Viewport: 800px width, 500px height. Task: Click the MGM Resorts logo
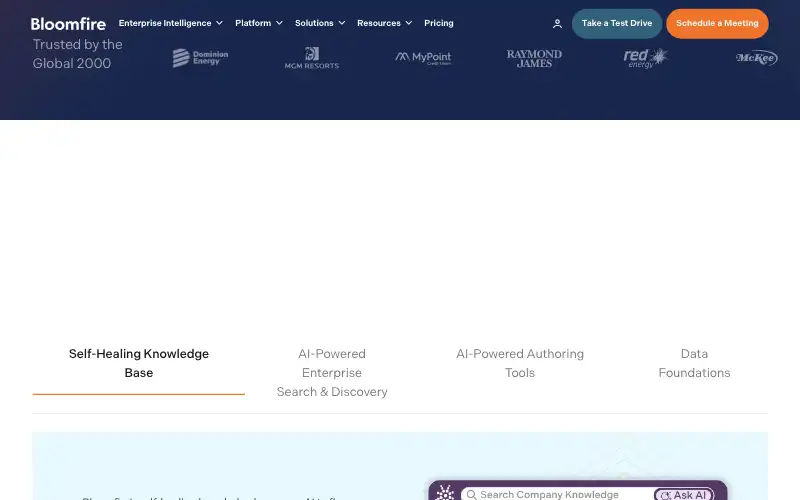(312, 58)
